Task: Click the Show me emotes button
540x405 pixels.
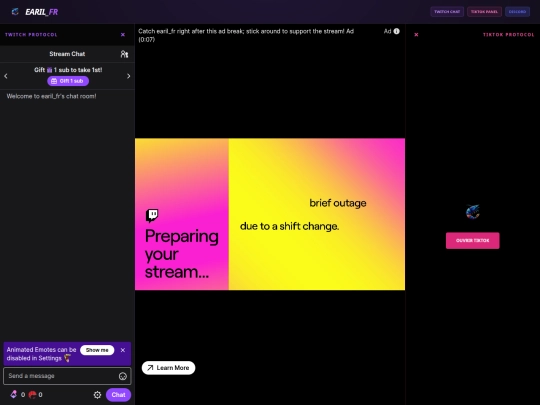Action: point(97,350)
